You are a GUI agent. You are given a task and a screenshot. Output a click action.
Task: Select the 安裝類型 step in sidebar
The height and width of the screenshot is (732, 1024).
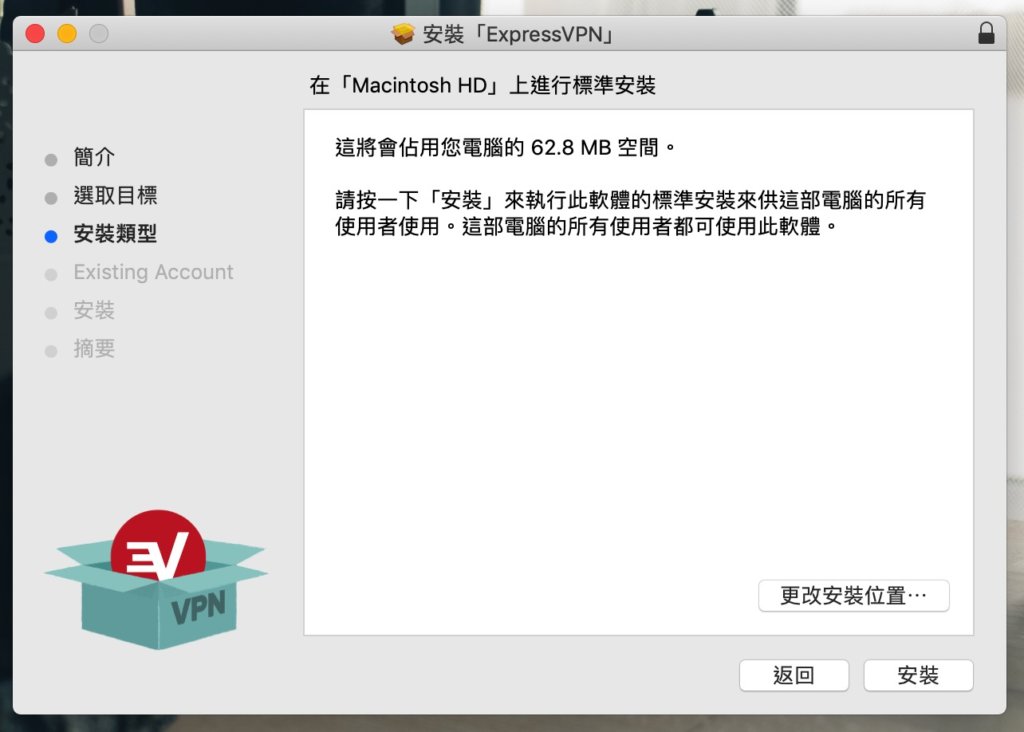116,234
